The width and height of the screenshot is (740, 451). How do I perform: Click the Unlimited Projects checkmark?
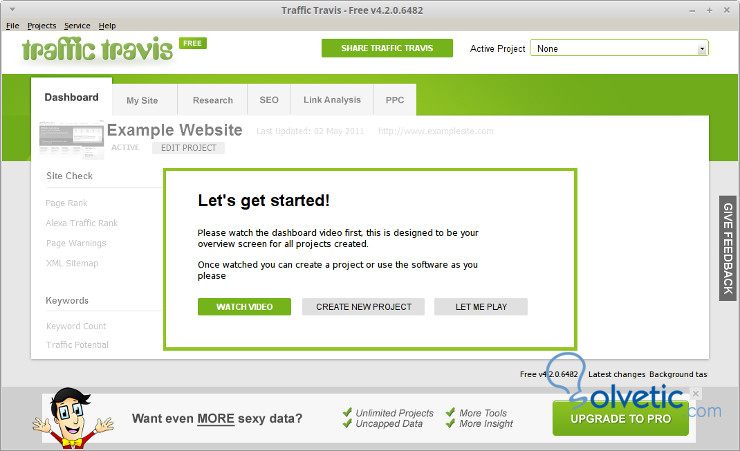pyautogui.click(x=347, y=412)
